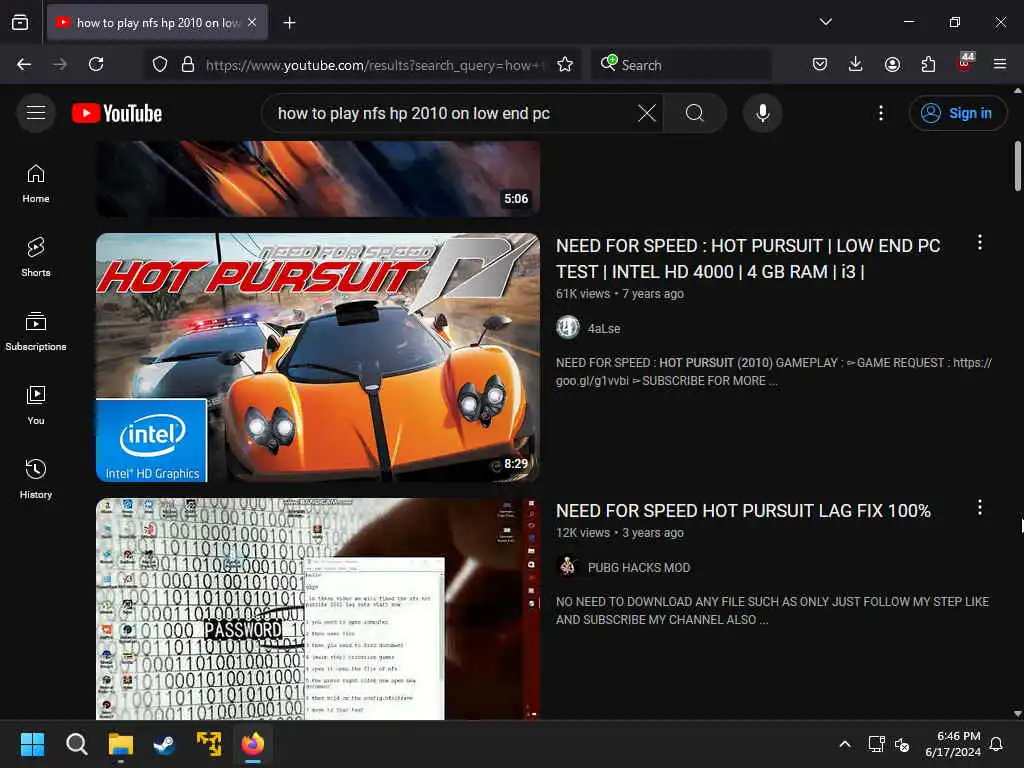
Task: Click the Firefox URL address bar
Action: point(374,65)
